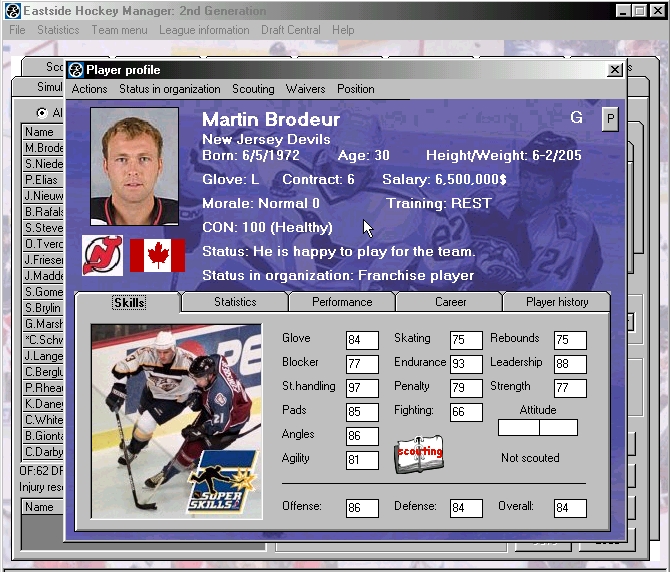Click the Strength value field
Image resolution: width=670 pixels, height=572 pixels.
point(570,388)
